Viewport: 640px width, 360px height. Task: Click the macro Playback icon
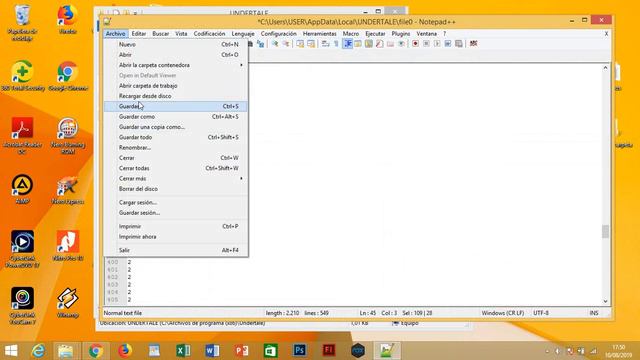[437, 44]
